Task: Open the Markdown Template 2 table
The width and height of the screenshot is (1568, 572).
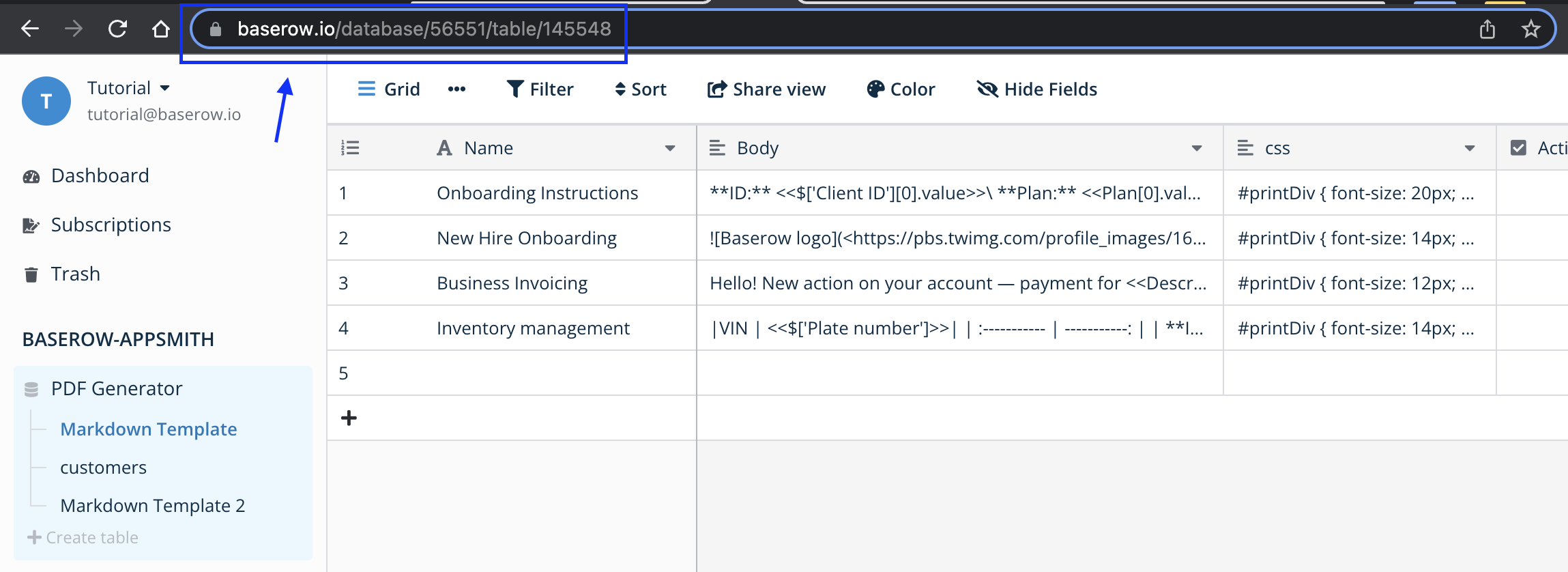Action: [152, 506]
